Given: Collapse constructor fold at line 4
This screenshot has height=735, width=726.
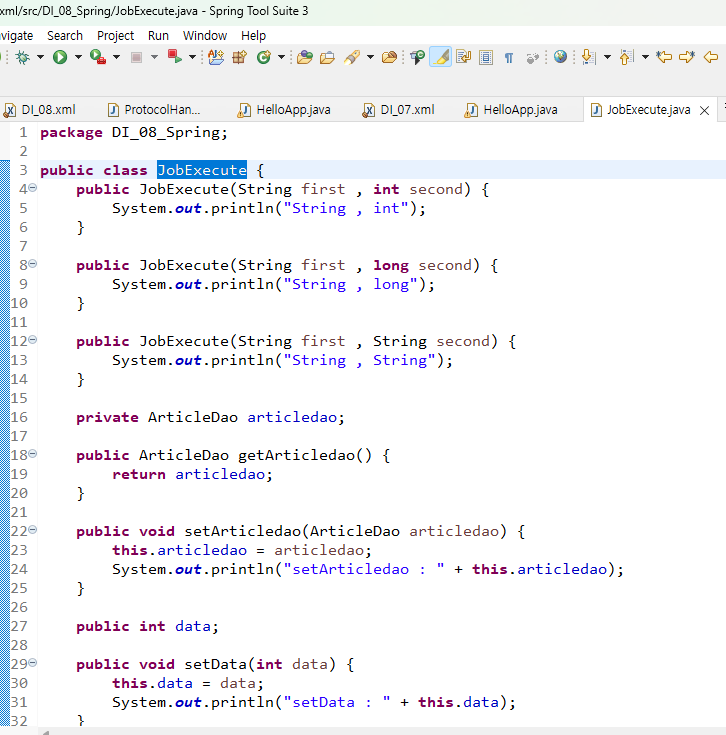Looking at the screenshot, I should [x=32, y=188].
